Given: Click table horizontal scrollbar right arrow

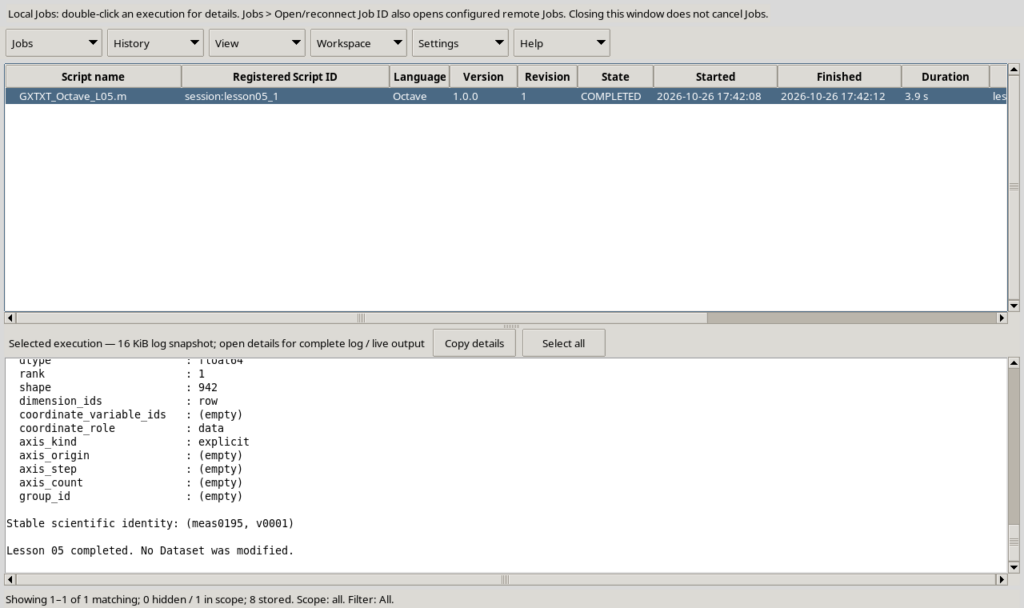Looking at the screenshot, I should [x=1002, y=318].
